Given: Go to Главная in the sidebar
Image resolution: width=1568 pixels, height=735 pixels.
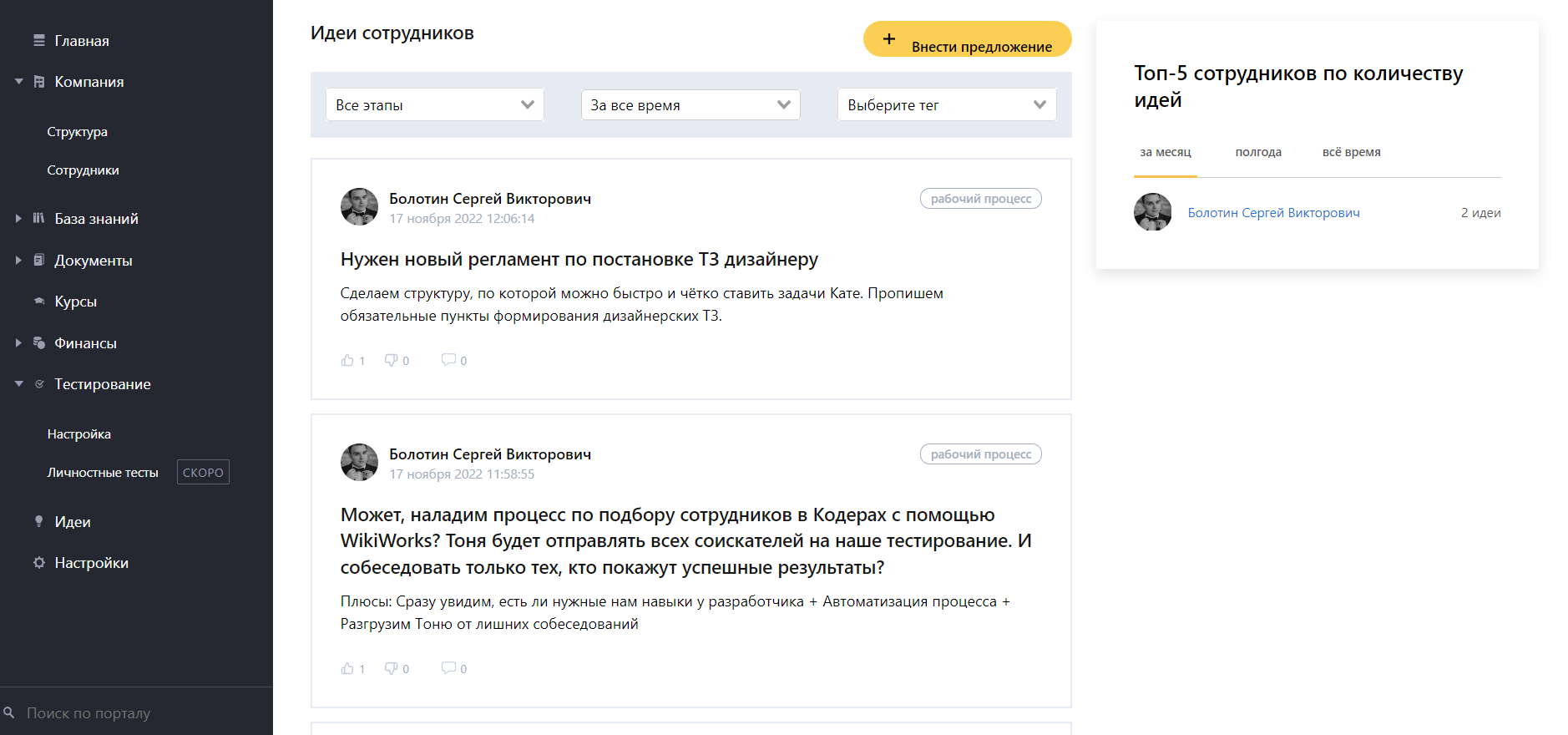Looking at the screenshot, I should tap(82, 41).
